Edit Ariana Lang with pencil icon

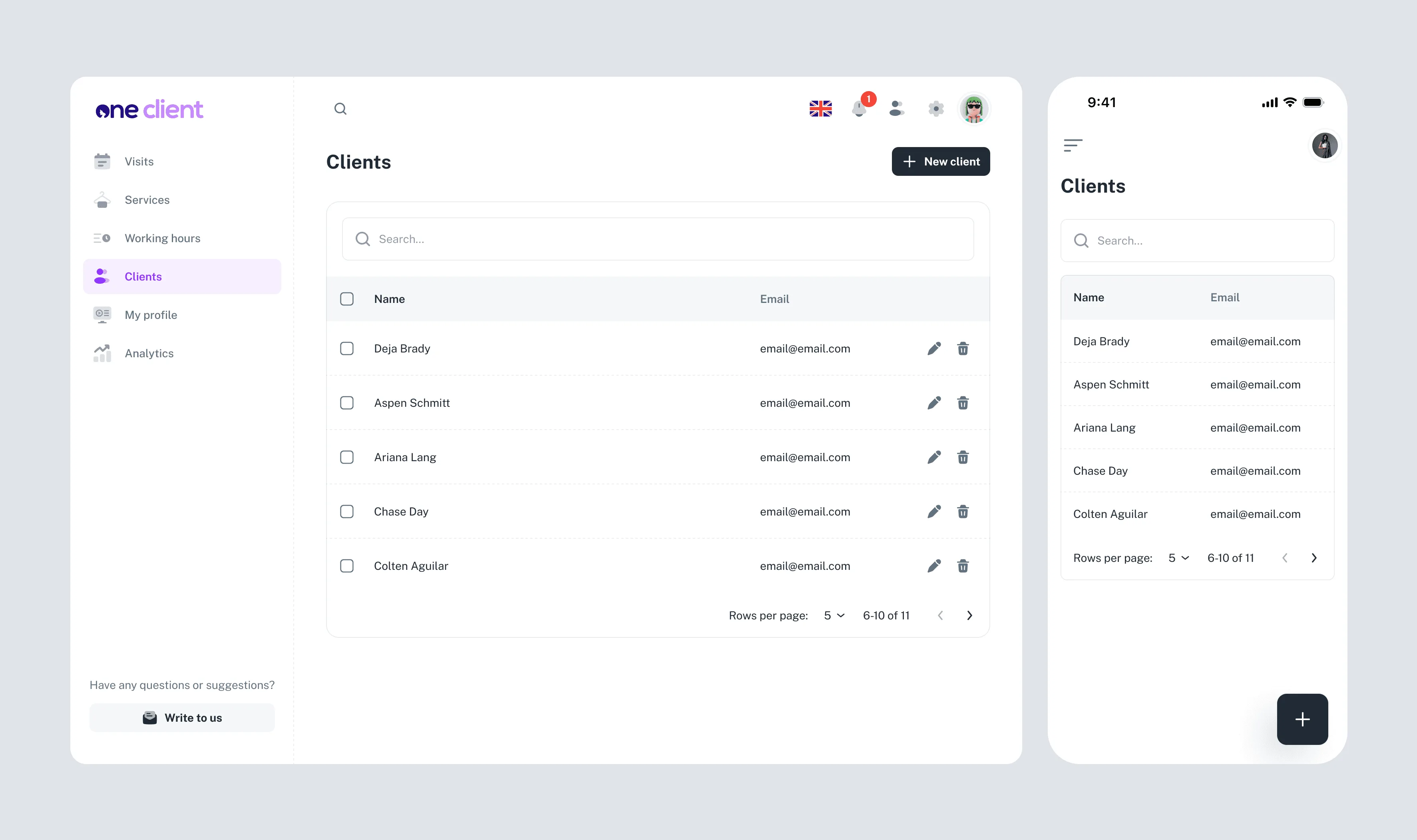coord(934,457)
